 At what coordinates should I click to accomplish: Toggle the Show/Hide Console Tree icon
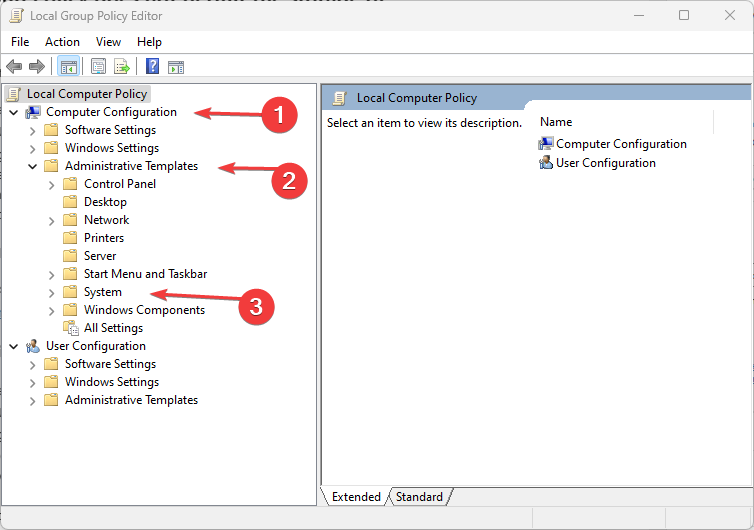click(x=68, y=67)
